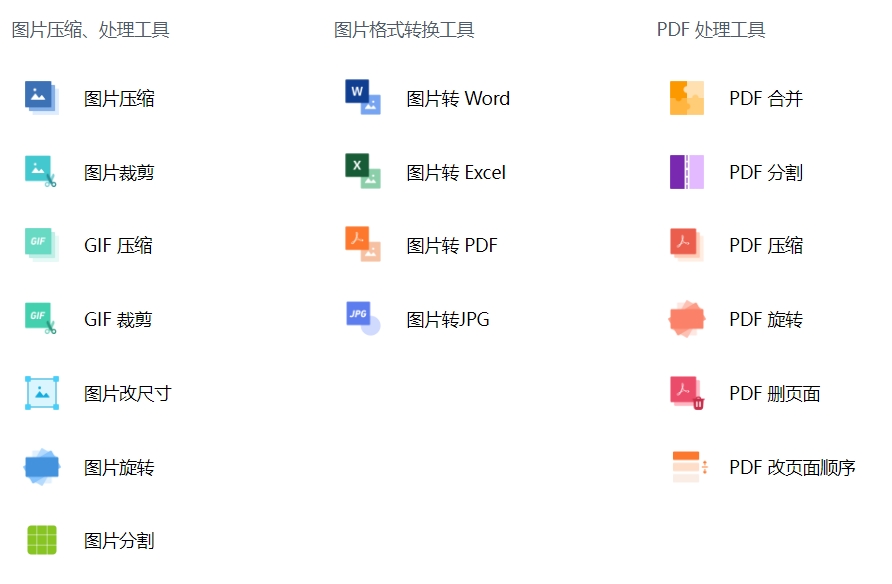Image resolution: width=892 pixels, height=584 pixels.
Task: Click the 图片压缩 image compress icon
Action: tap(41, 98)
